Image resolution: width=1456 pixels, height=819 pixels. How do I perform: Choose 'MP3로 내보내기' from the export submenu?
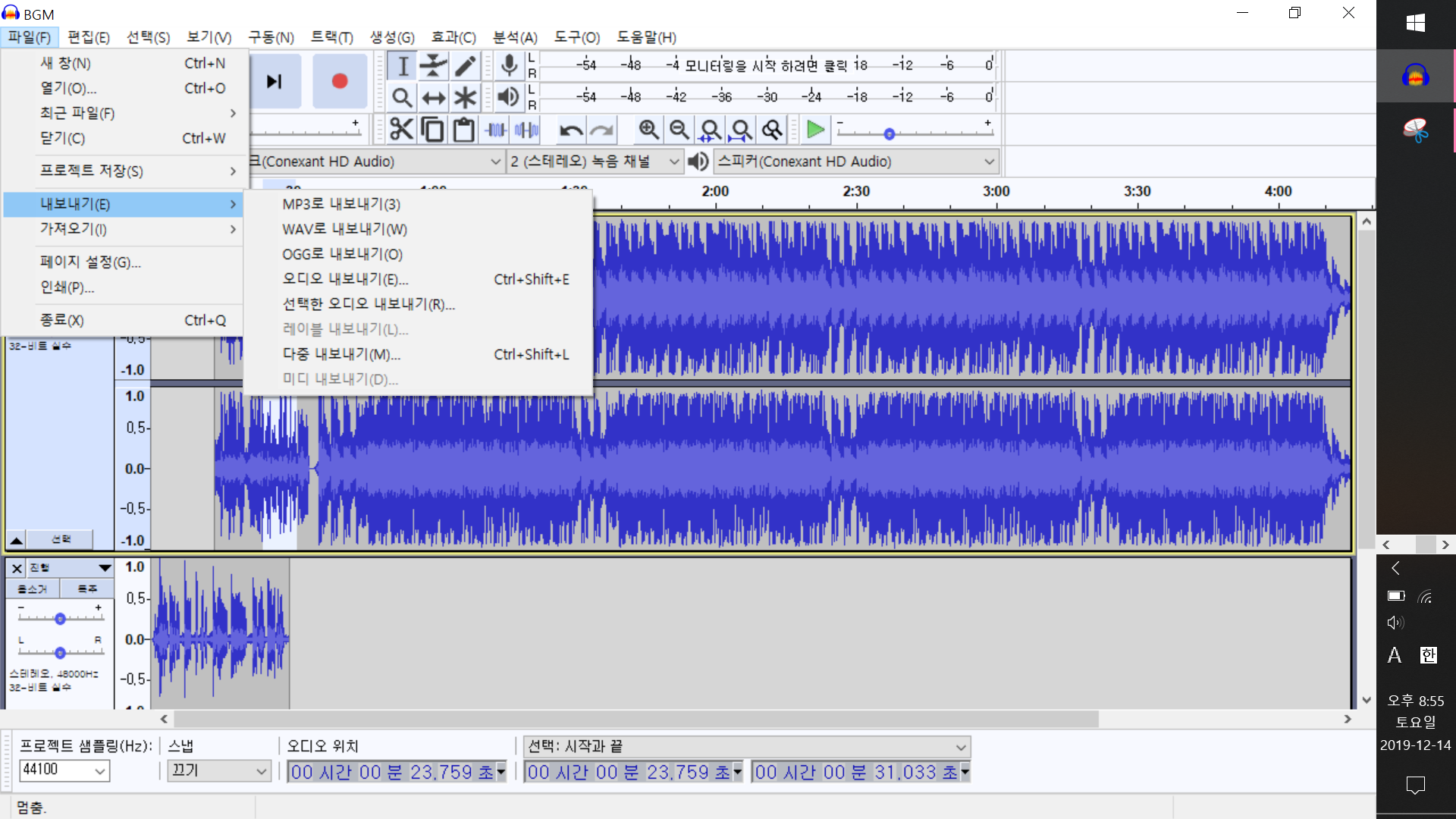click(x=341, y=204)
